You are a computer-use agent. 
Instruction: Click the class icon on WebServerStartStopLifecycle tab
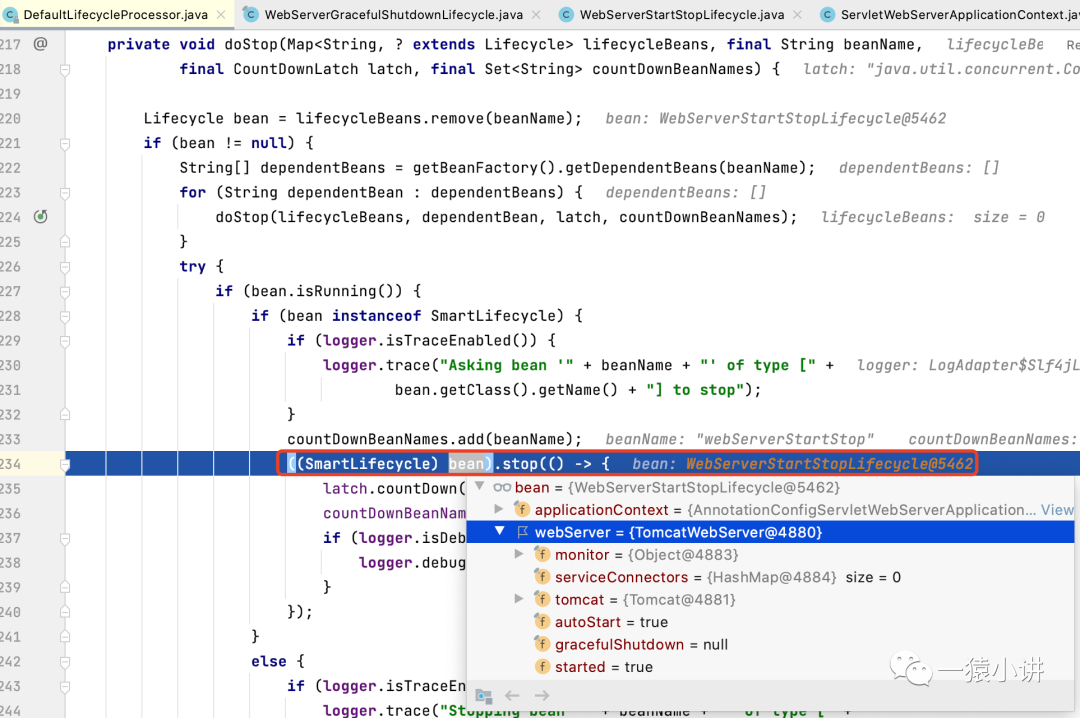click(566, 14)
